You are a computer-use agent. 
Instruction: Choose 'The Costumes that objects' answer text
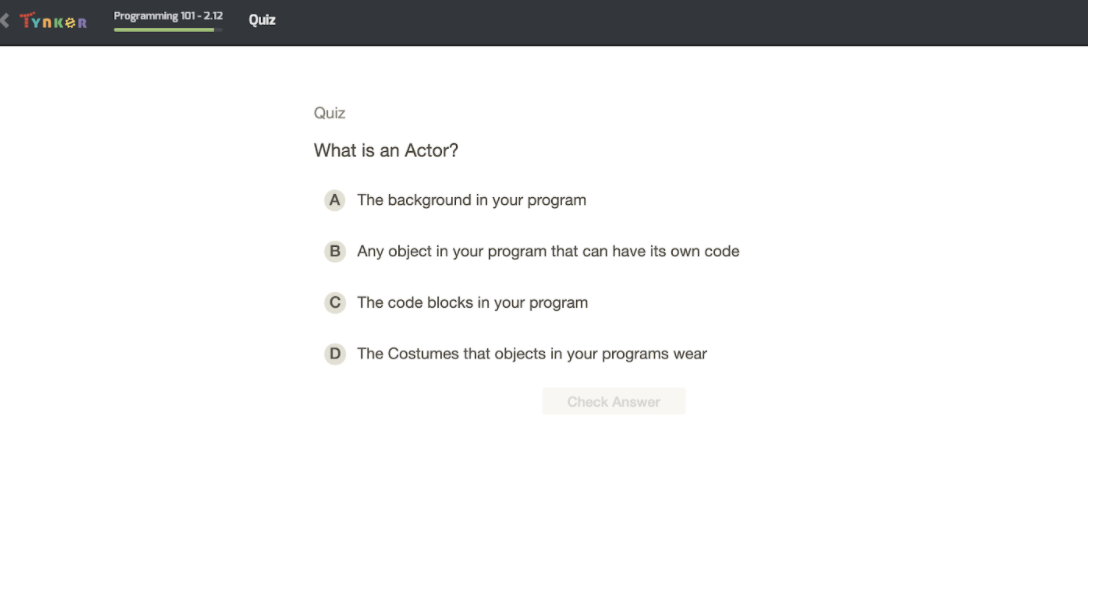(x=532, y=354)
